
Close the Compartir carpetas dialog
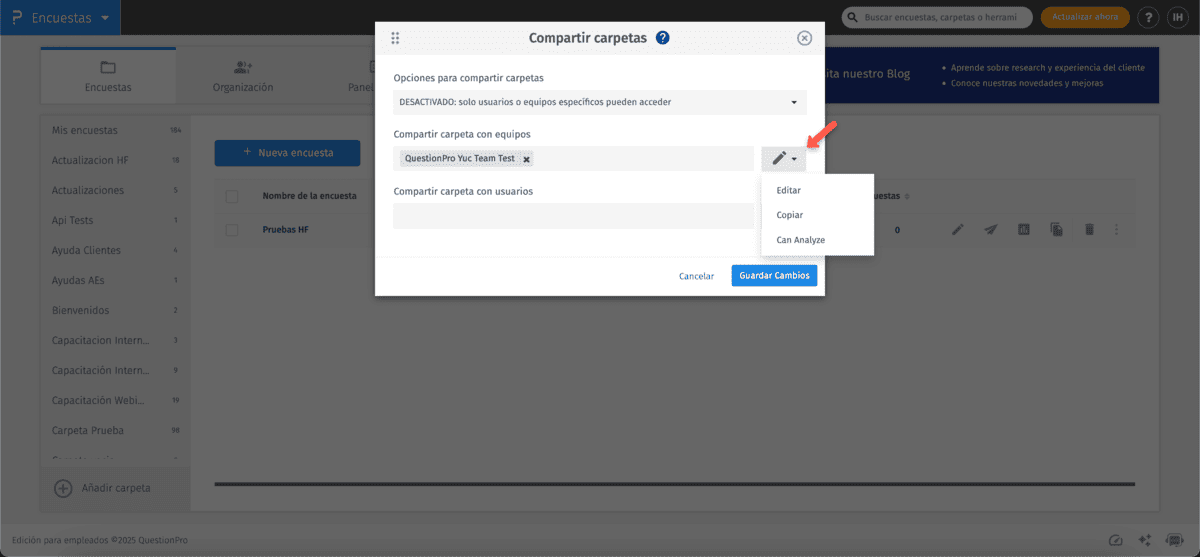tap(804, 38)
